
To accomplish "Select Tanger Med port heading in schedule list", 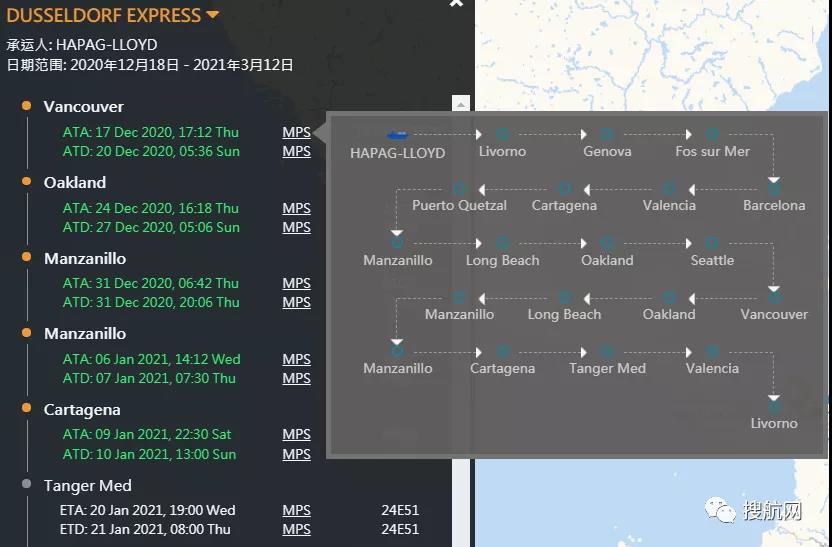I will [x=88, y=485].
